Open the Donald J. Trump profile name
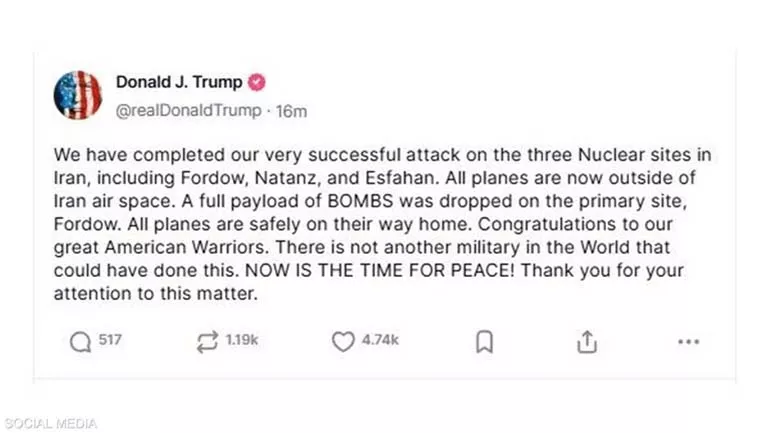768x433 pixels. tap(179, 82)
